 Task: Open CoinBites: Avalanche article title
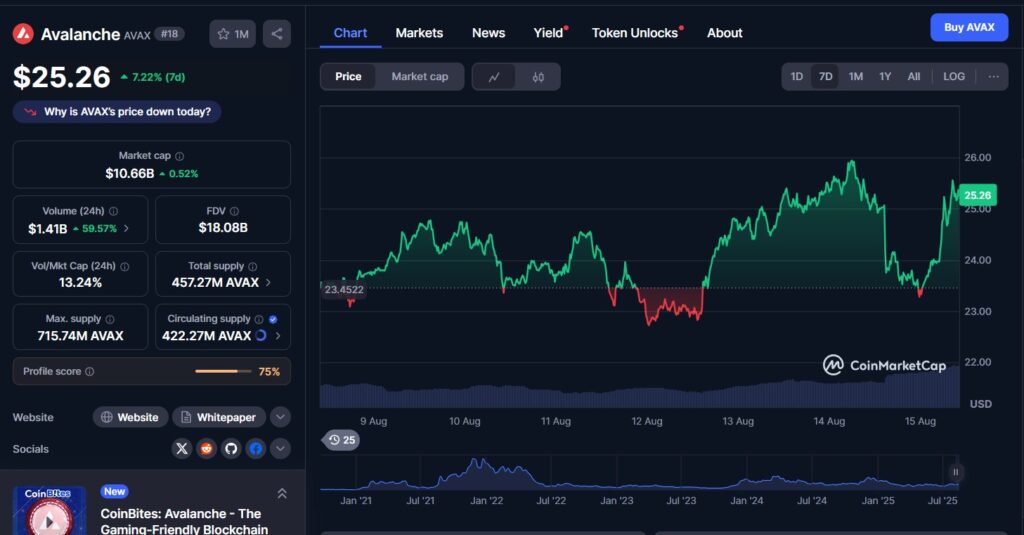click(x=184, y=521)
